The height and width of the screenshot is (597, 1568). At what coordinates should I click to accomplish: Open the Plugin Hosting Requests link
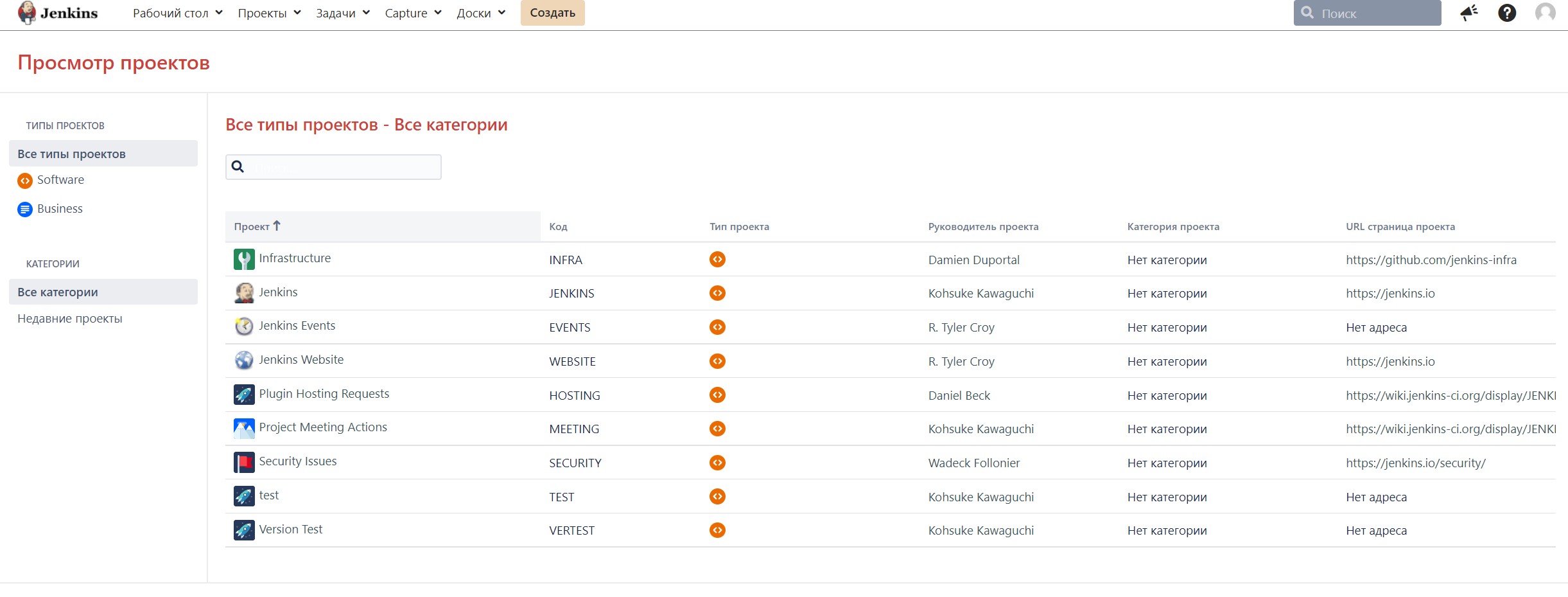coord(324,394)
